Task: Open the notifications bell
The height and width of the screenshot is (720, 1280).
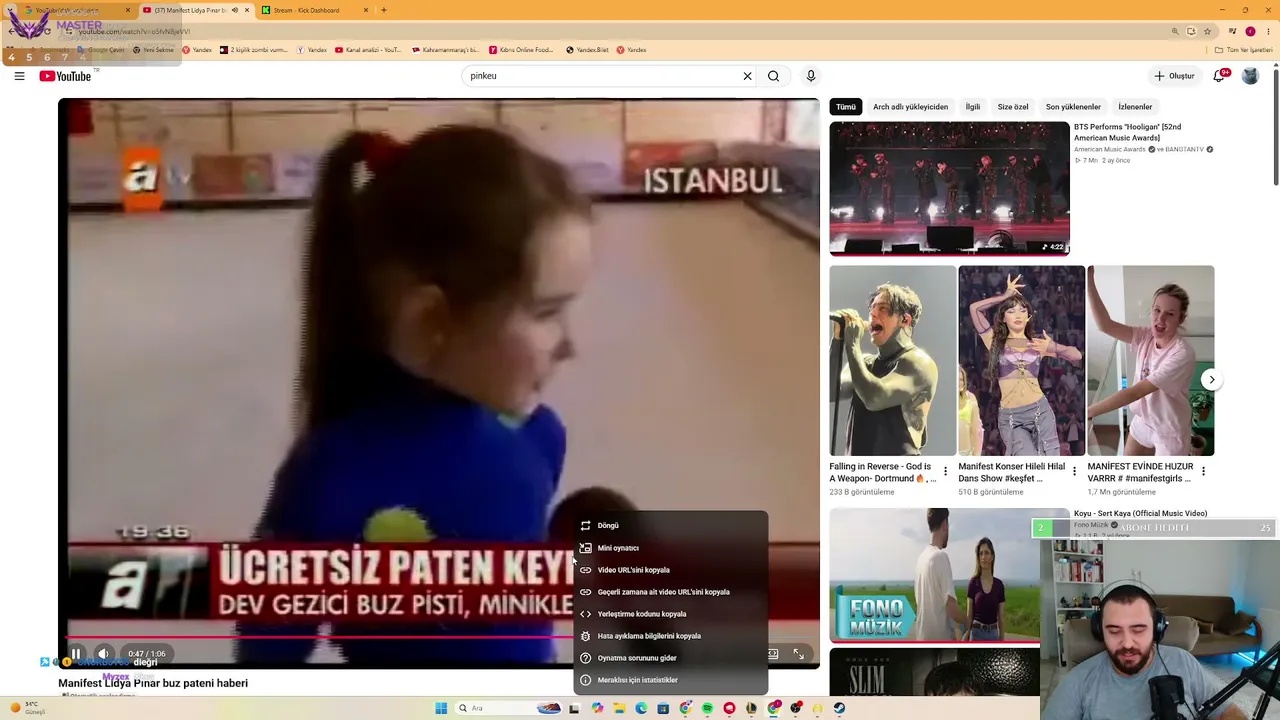Action: pyautogui.click(x=1219, y=76)
